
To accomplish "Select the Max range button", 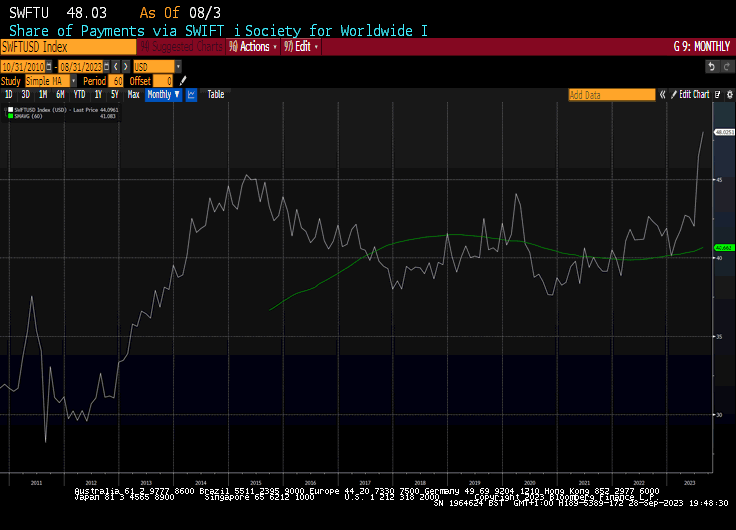I will click(x=133, y=94).
